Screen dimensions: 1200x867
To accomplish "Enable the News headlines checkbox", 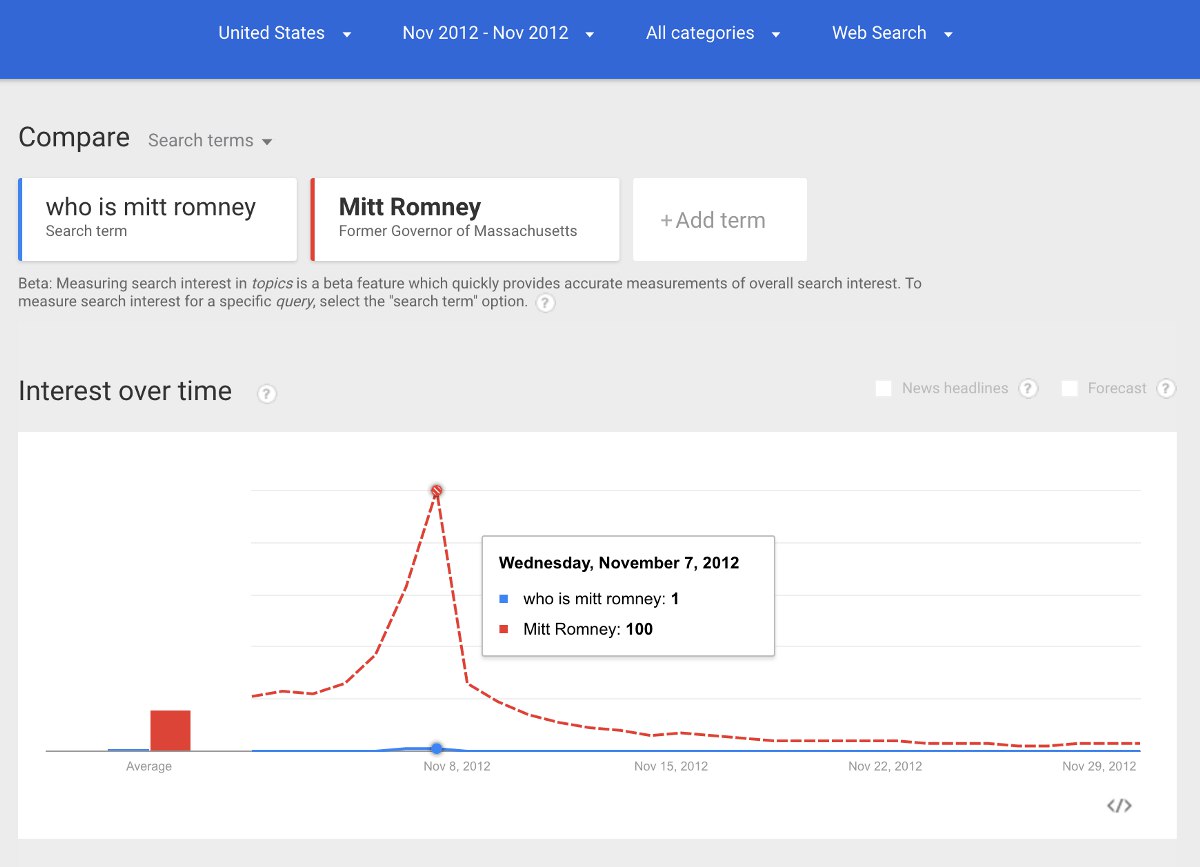I will [883, 388].
